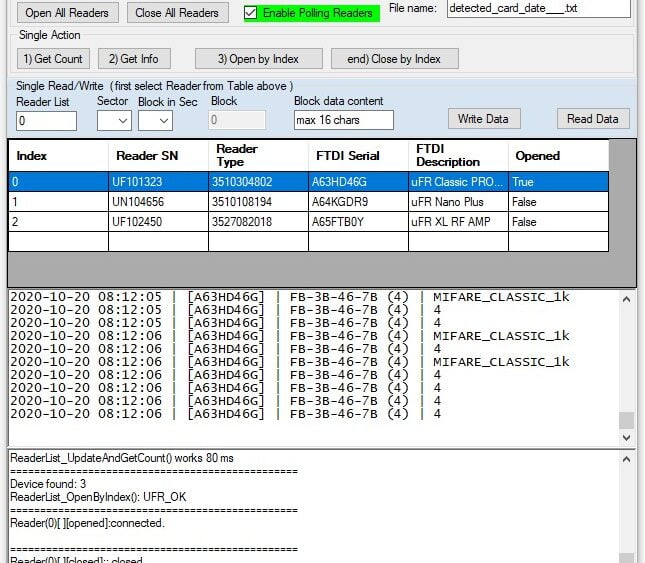Click the 2) Get Info button
Screen dimensions: 645x563
(x=134, y=59)
